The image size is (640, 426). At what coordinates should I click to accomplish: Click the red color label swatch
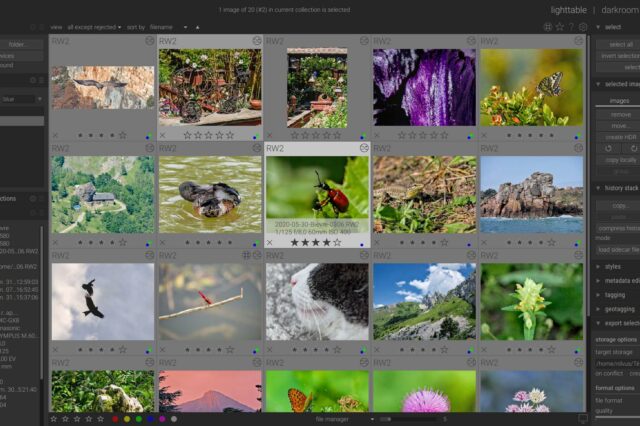pos(115,419)
